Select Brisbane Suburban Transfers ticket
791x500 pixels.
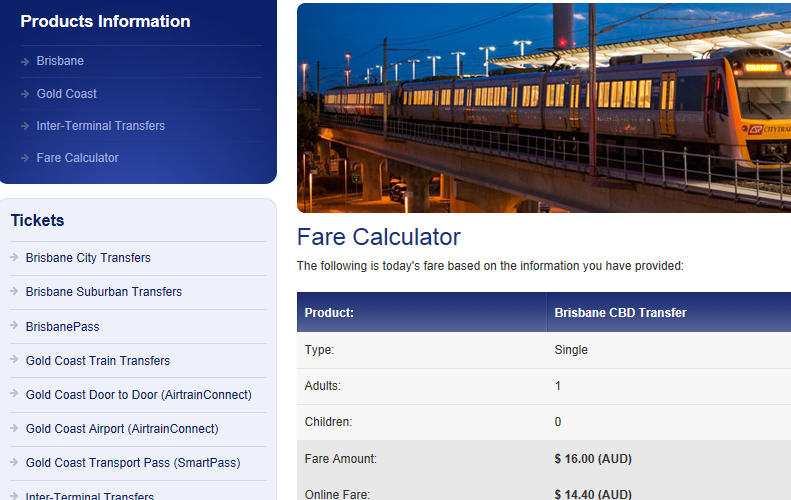(x=104, y=292)
